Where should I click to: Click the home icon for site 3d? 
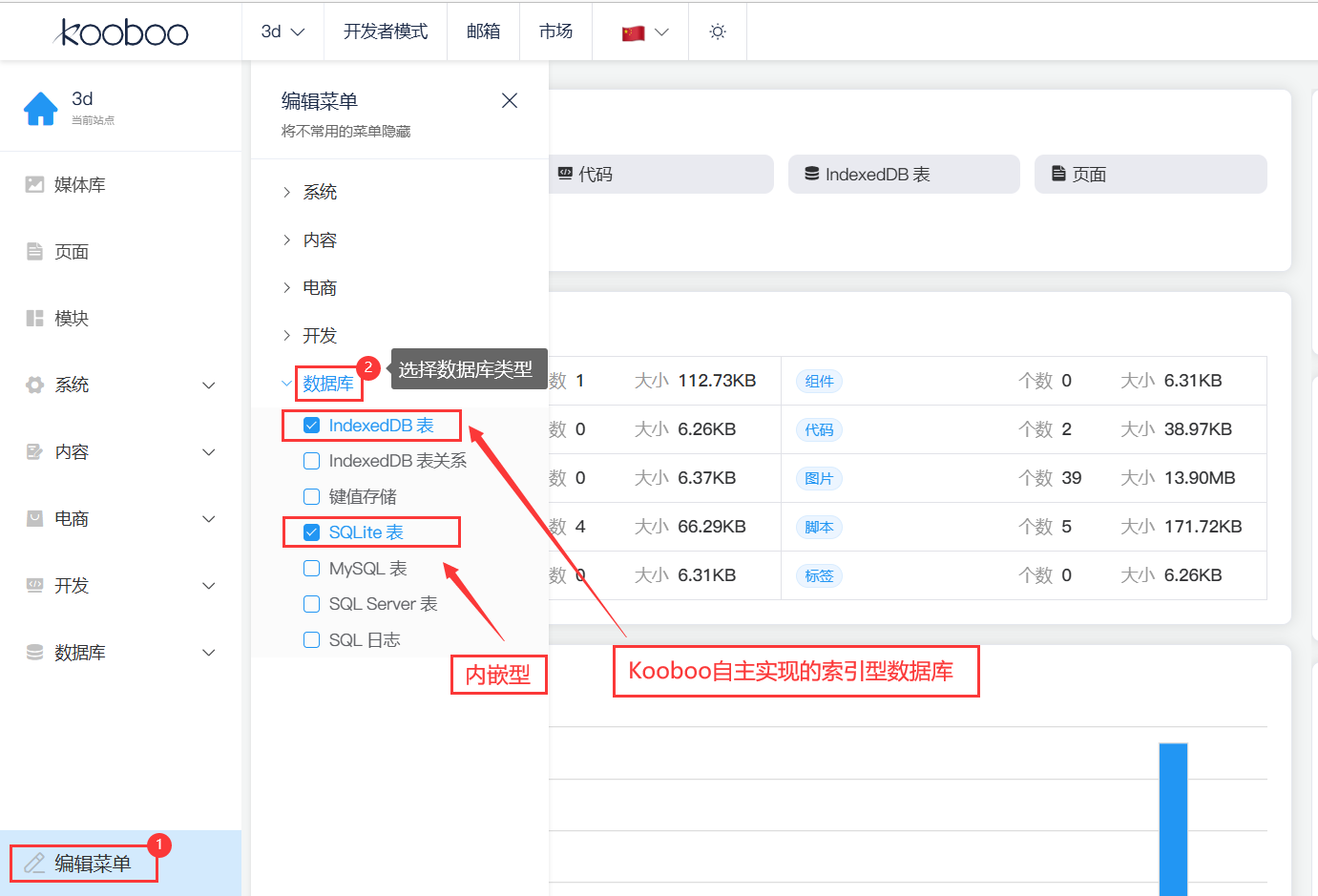tap(41, 109)
